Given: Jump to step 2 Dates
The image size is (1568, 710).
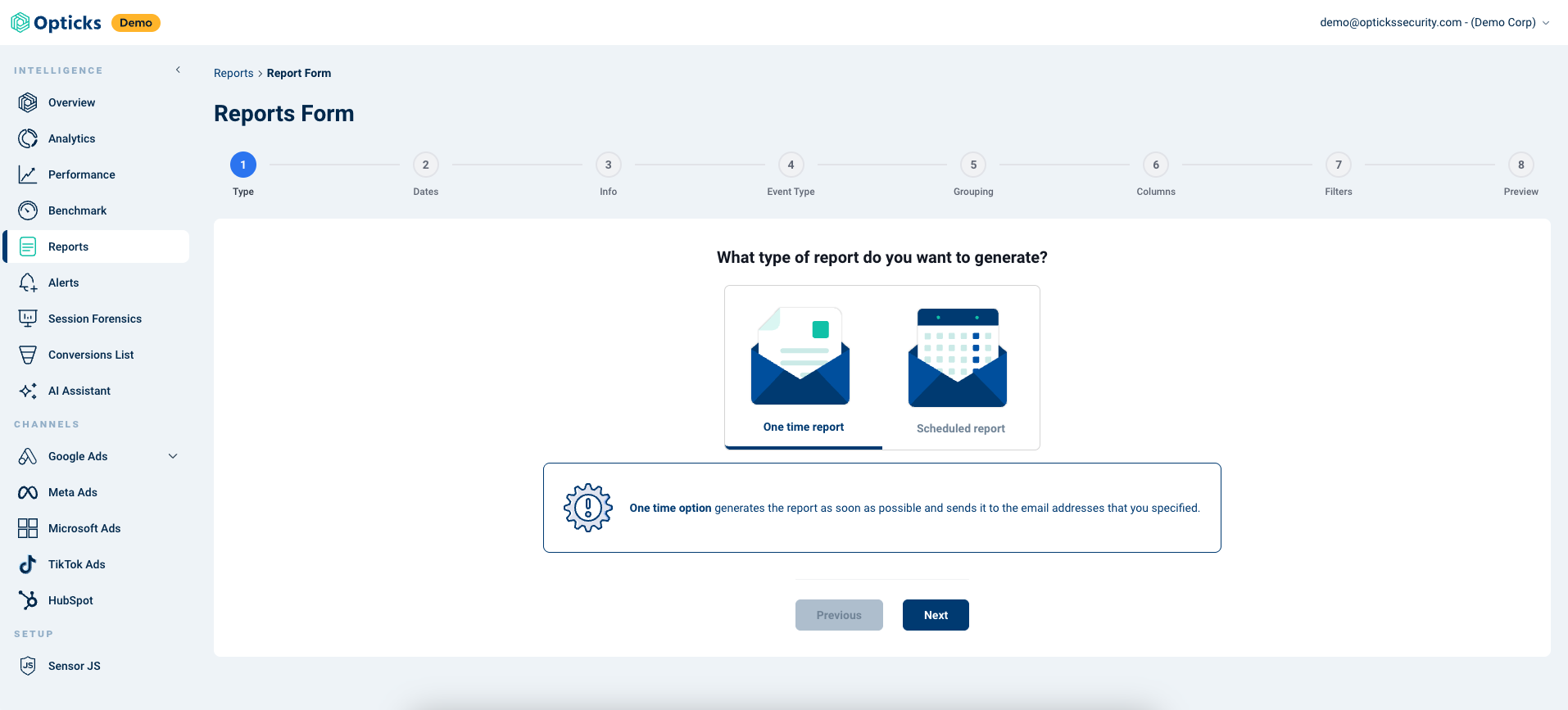Looking at the screenshot, I should 425,165.
